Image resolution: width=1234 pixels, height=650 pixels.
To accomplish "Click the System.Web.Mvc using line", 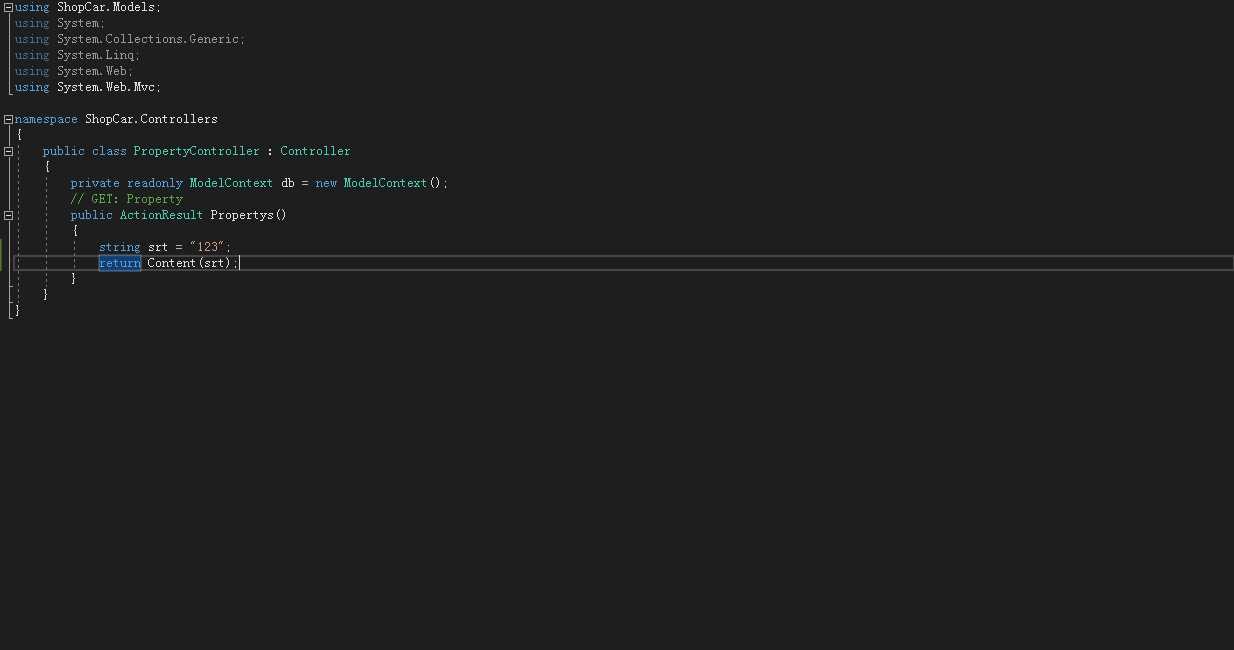I will point(88,87).
